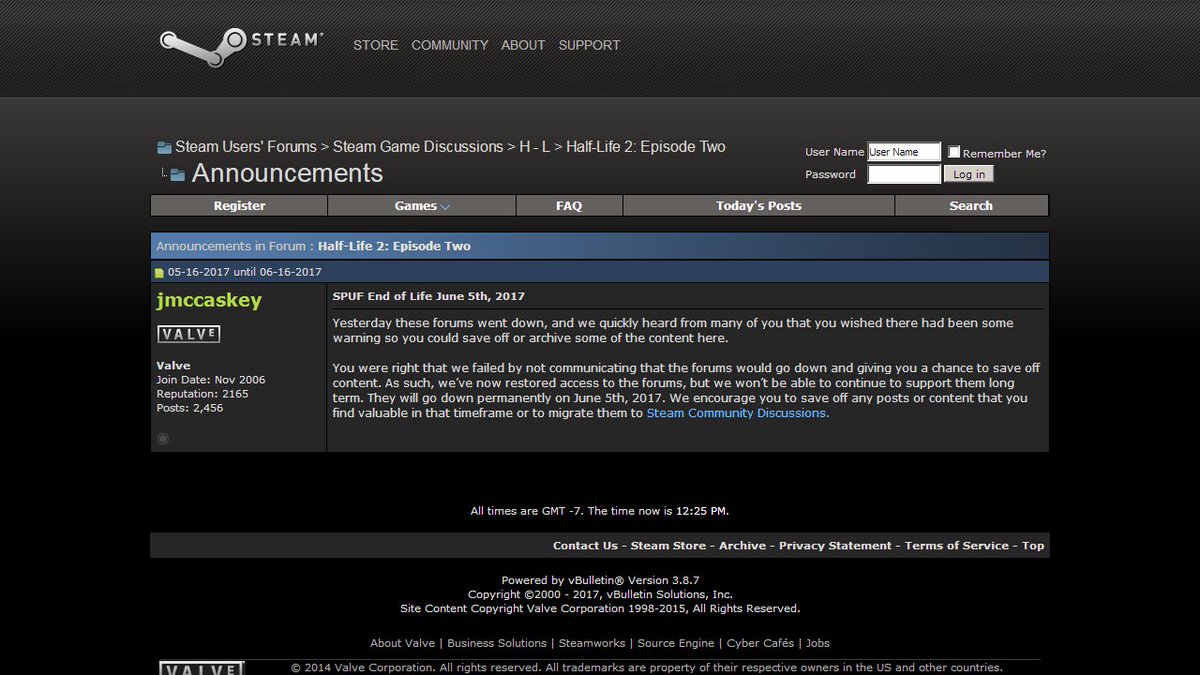Open the Cyber Cafés footer link

tap(762, 643)
